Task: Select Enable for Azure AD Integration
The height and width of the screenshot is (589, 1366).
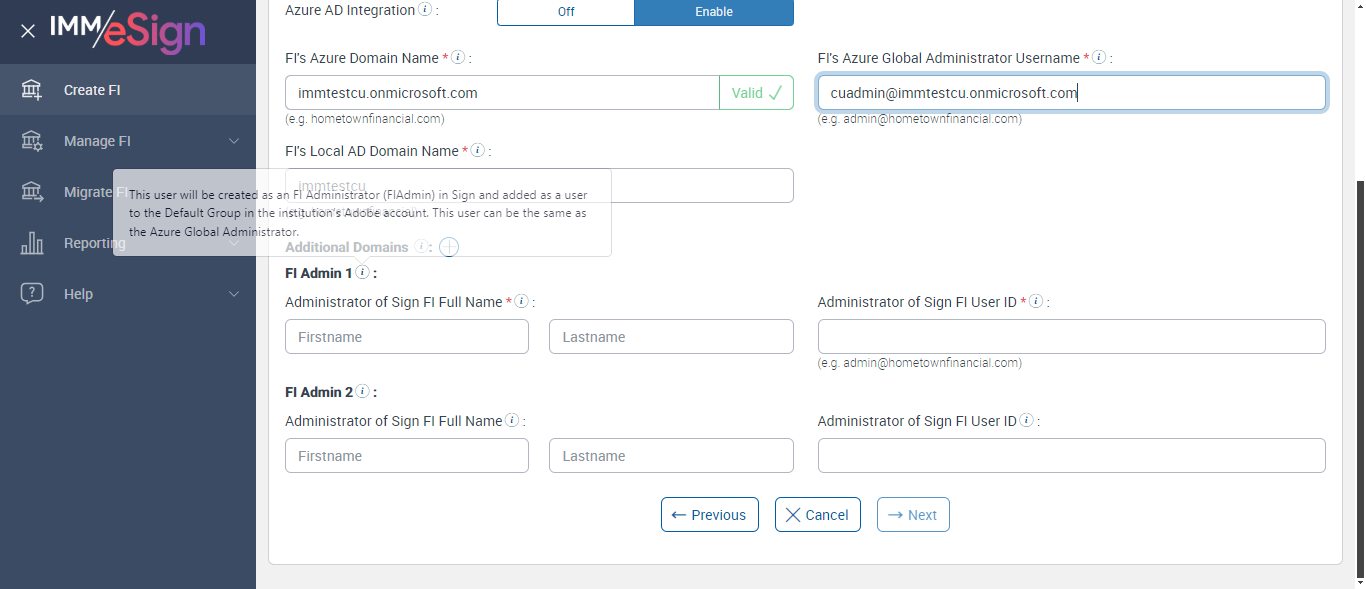Action: coord(714,12)
